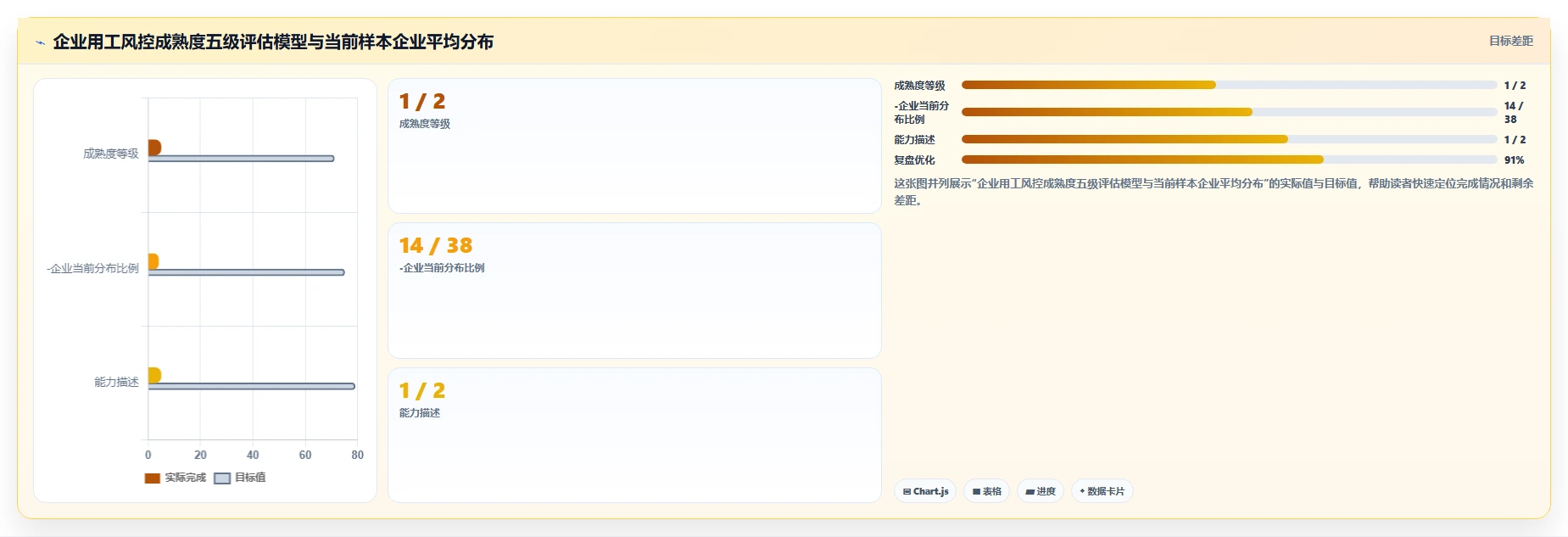Open the 能力描述 1 / 2 data card

pos(634,435)
